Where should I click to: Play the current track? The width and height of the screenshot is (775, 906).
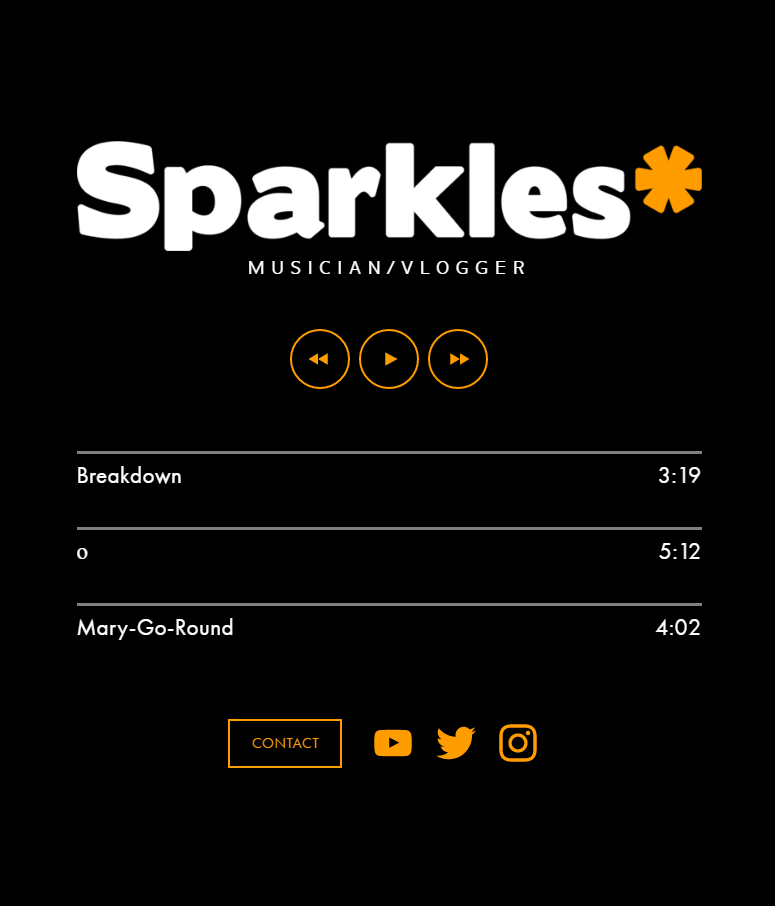click(389, 359)
